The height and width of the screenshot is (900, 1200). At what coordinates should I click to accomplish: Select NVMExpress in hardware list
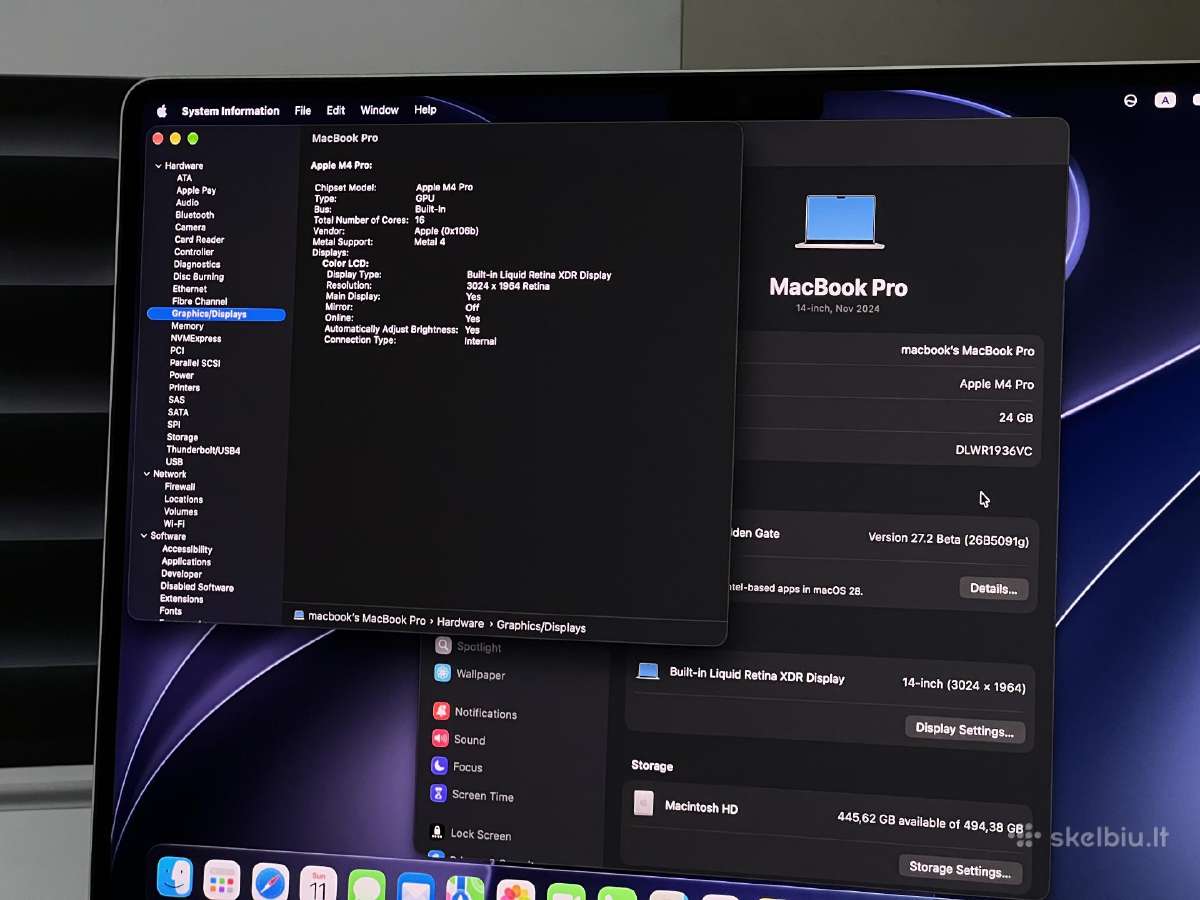pyautogui.click(x=196, y=339)
